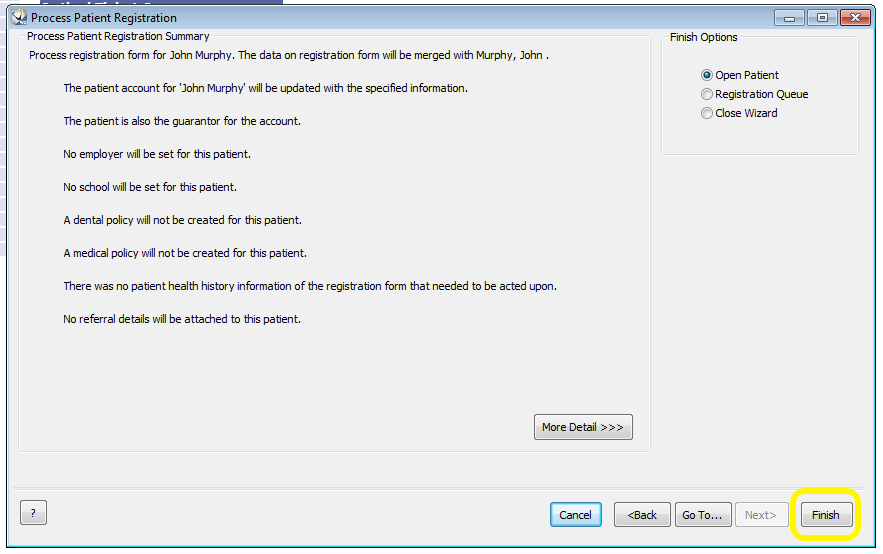Viewport: 883px width, 554px height.
Task: Go back with the <Back button
Action: pyautogui.click(x=642, y=515)
